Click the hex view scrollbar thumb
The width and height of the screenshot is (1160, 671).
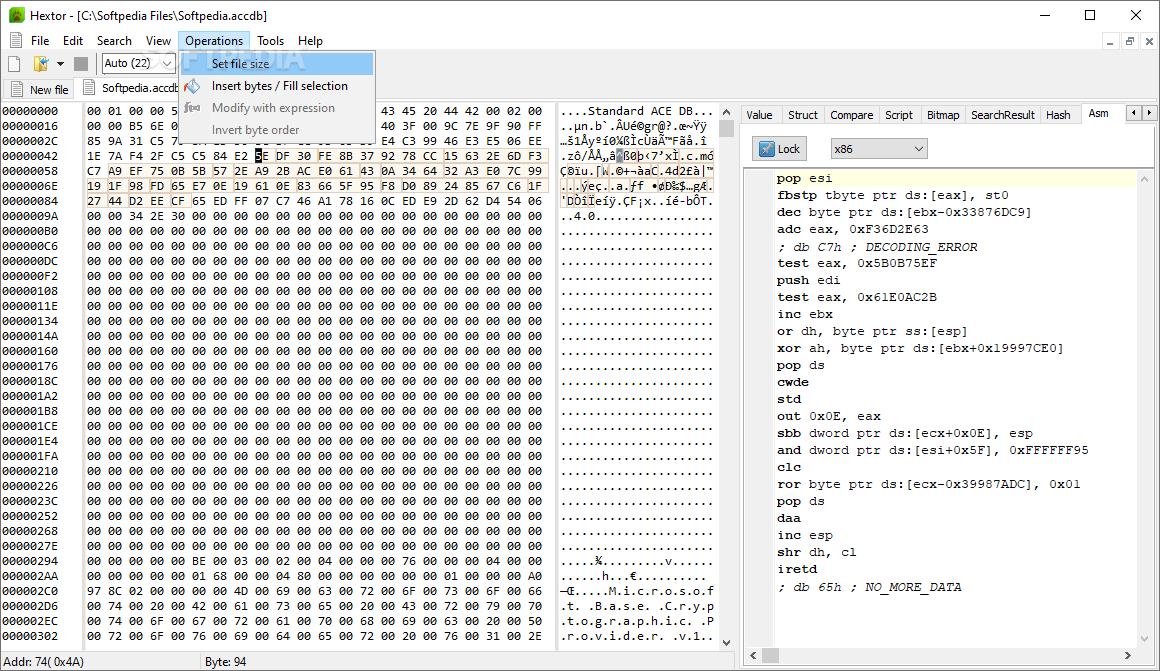point(726,129)
